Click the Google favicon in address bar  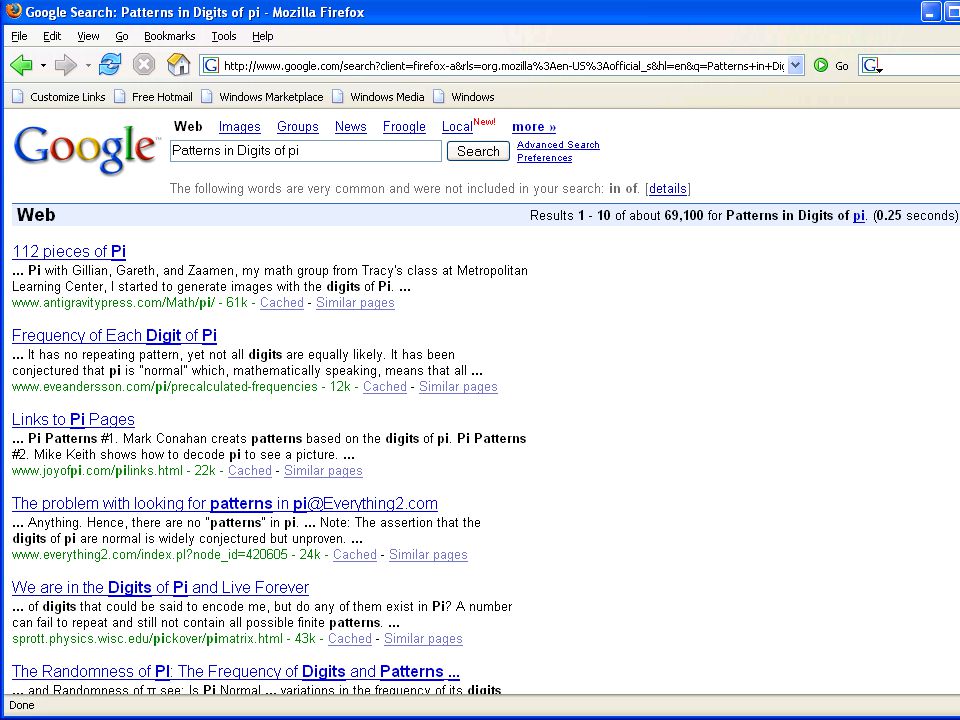coord(210,66)
